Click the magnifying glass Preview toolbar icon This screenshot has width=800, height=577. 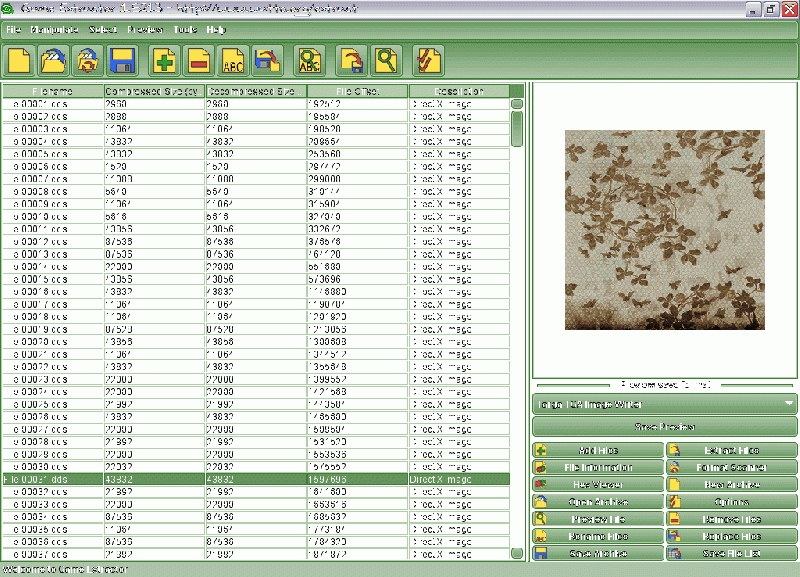click(384, 61)
